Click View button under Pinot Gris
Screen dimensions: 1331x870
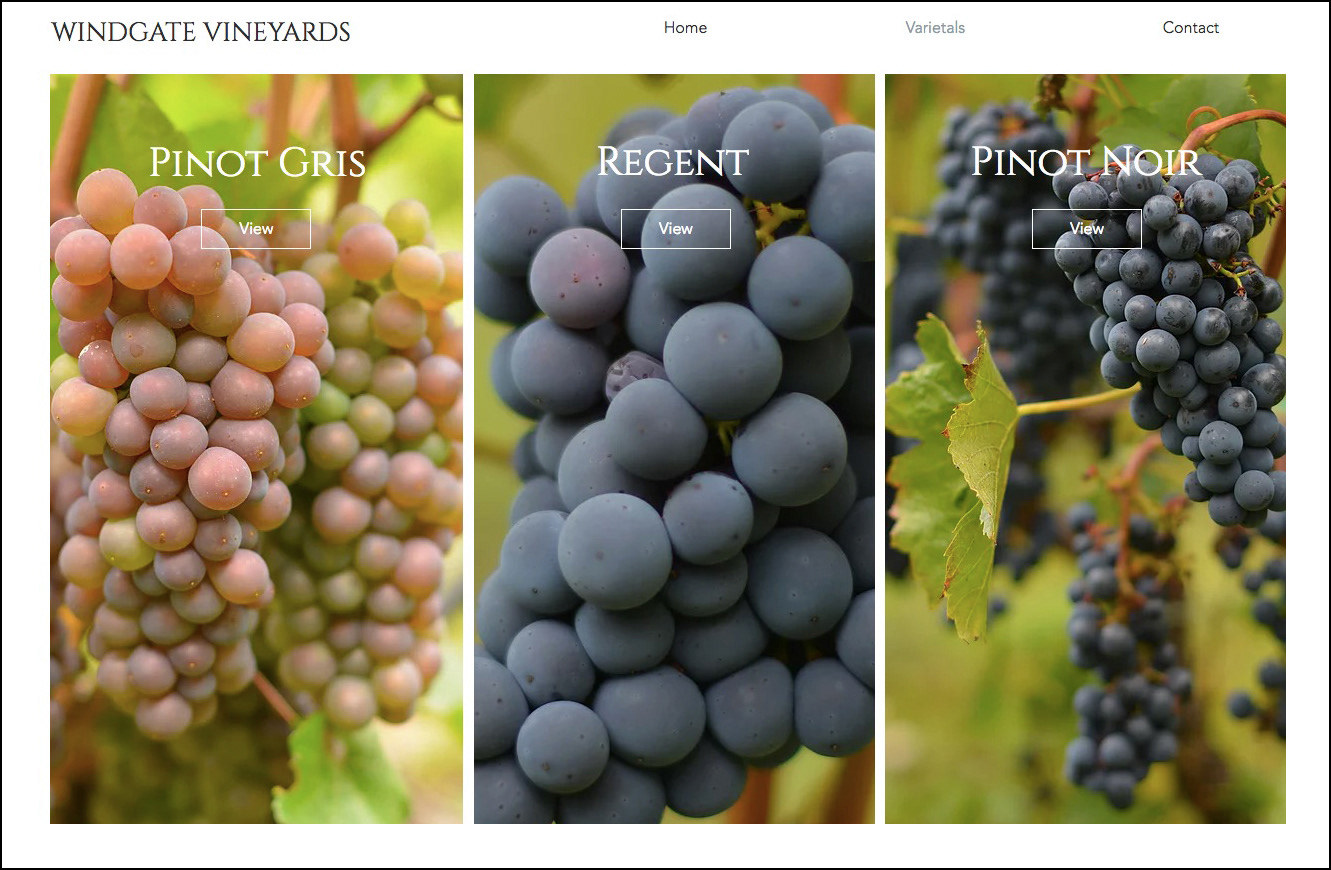256,229
